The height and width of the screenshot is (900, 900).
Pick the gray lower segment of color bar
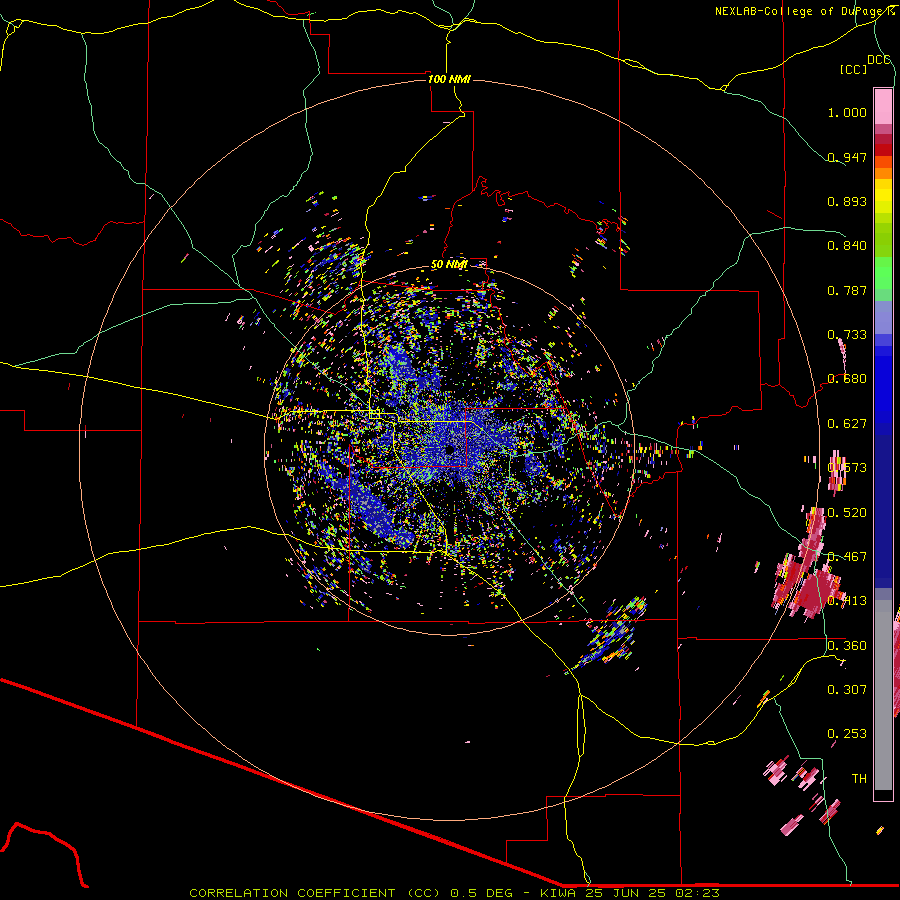883,695
